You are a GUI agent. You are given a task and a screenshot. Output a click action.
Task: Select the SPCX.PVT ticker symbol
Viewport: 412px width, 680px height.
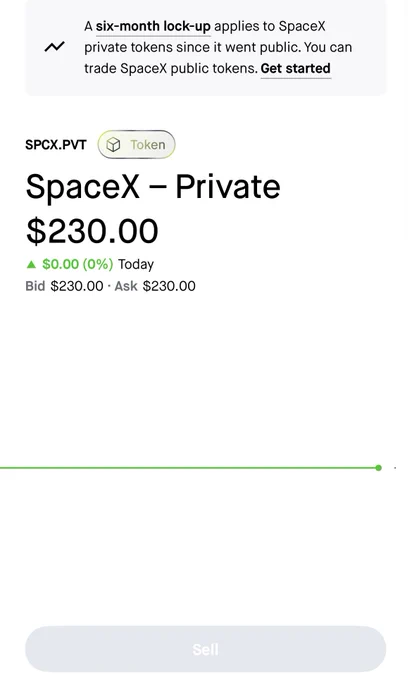pyautogui.click(x=56, y=144)
